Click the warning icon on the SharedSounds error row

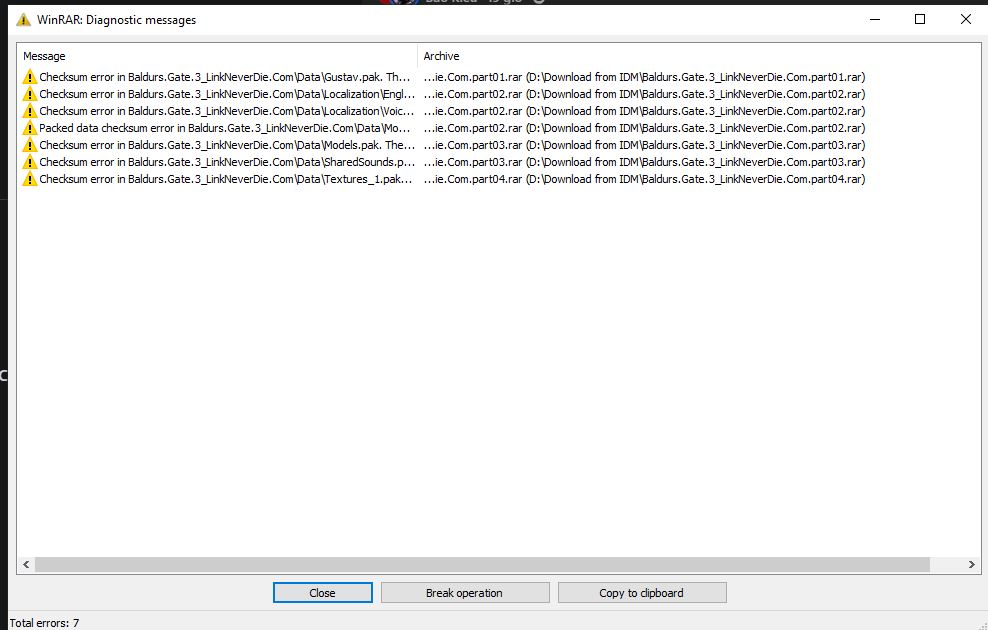click(29, 161)
